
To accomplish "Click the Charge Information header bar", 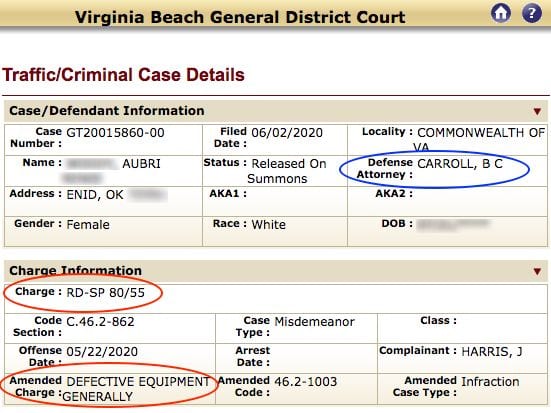I will coord(276,271).
